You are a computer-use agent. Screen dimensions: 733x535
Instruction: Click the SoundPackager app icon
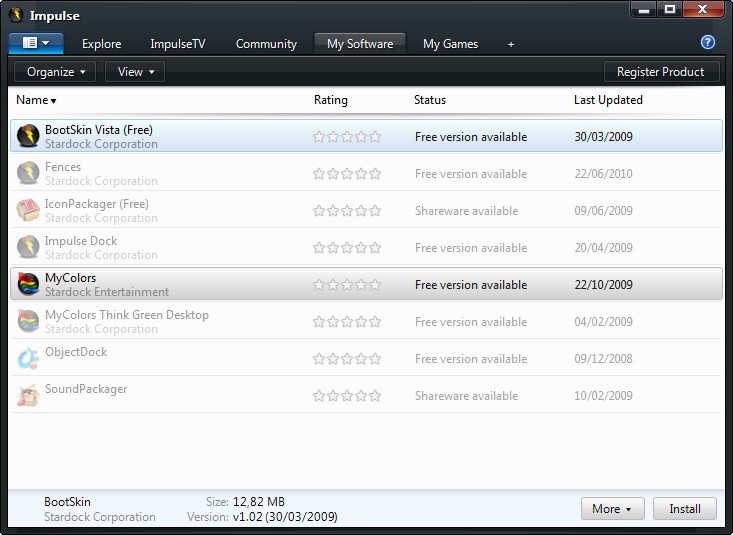tap(28, 395)
